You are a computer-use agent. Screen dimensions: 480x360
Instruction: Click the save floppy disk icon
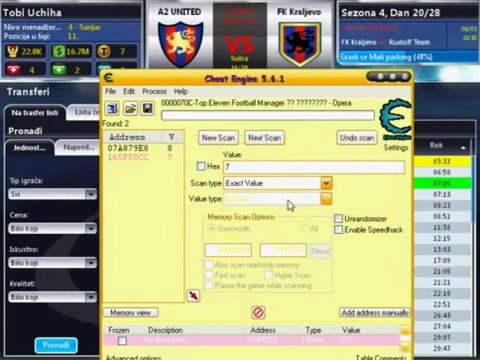(x=148, y=108)
